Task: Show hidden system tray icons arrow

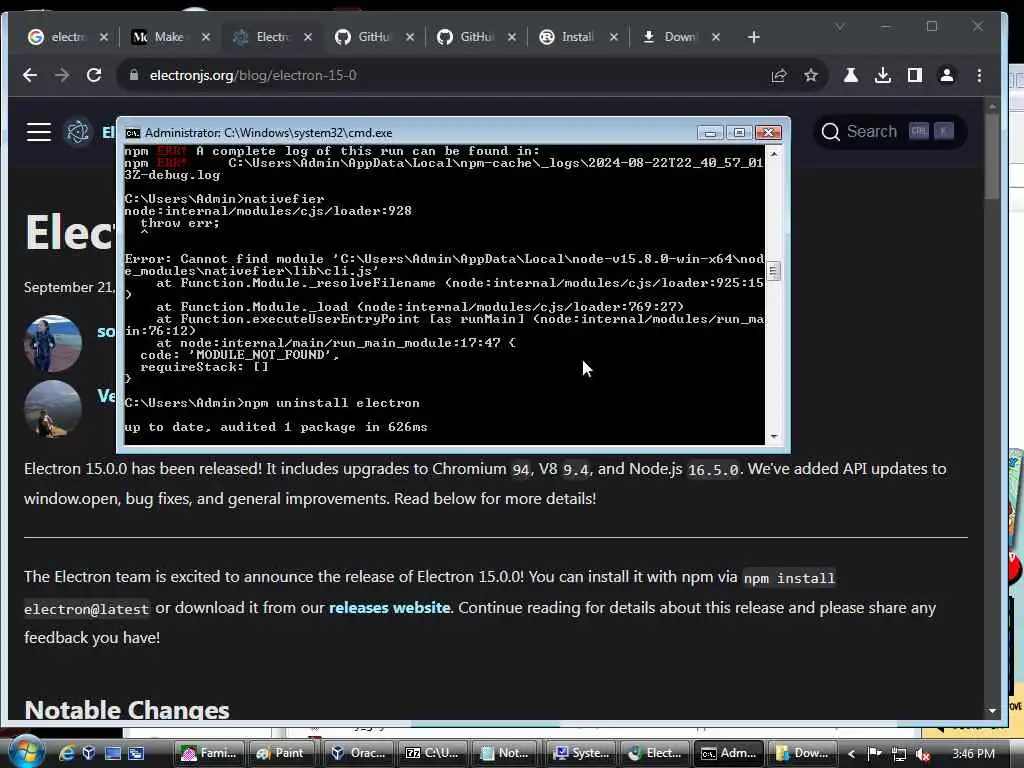Action: click(x=852, y=754)
